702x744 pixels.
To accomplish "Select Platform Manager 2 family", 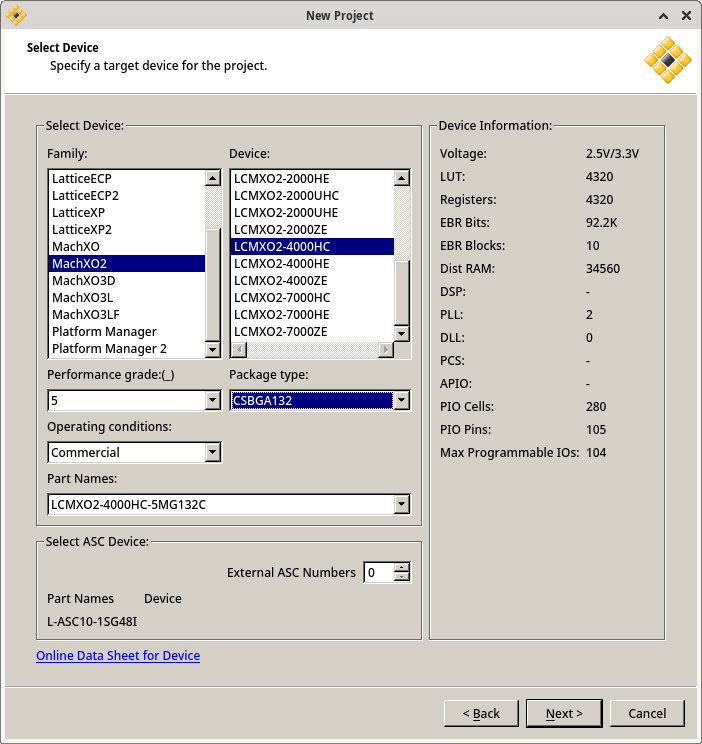I will coord(127,349).
